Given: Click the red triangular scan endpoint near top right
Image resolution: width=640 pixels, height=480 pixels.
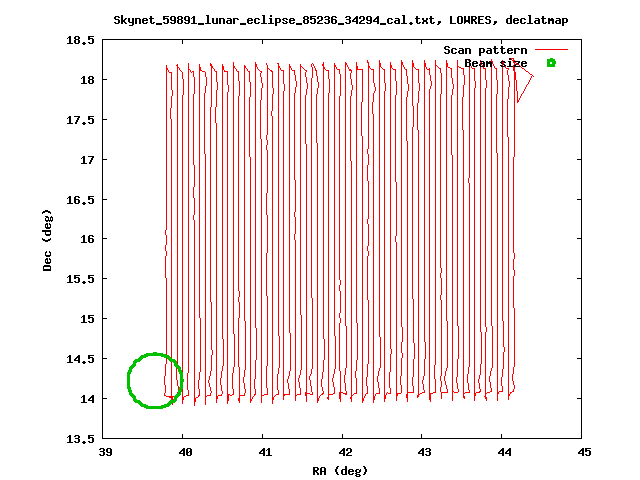Looking at the screenshot, I should pyautogui.click(x=523, y=81).
